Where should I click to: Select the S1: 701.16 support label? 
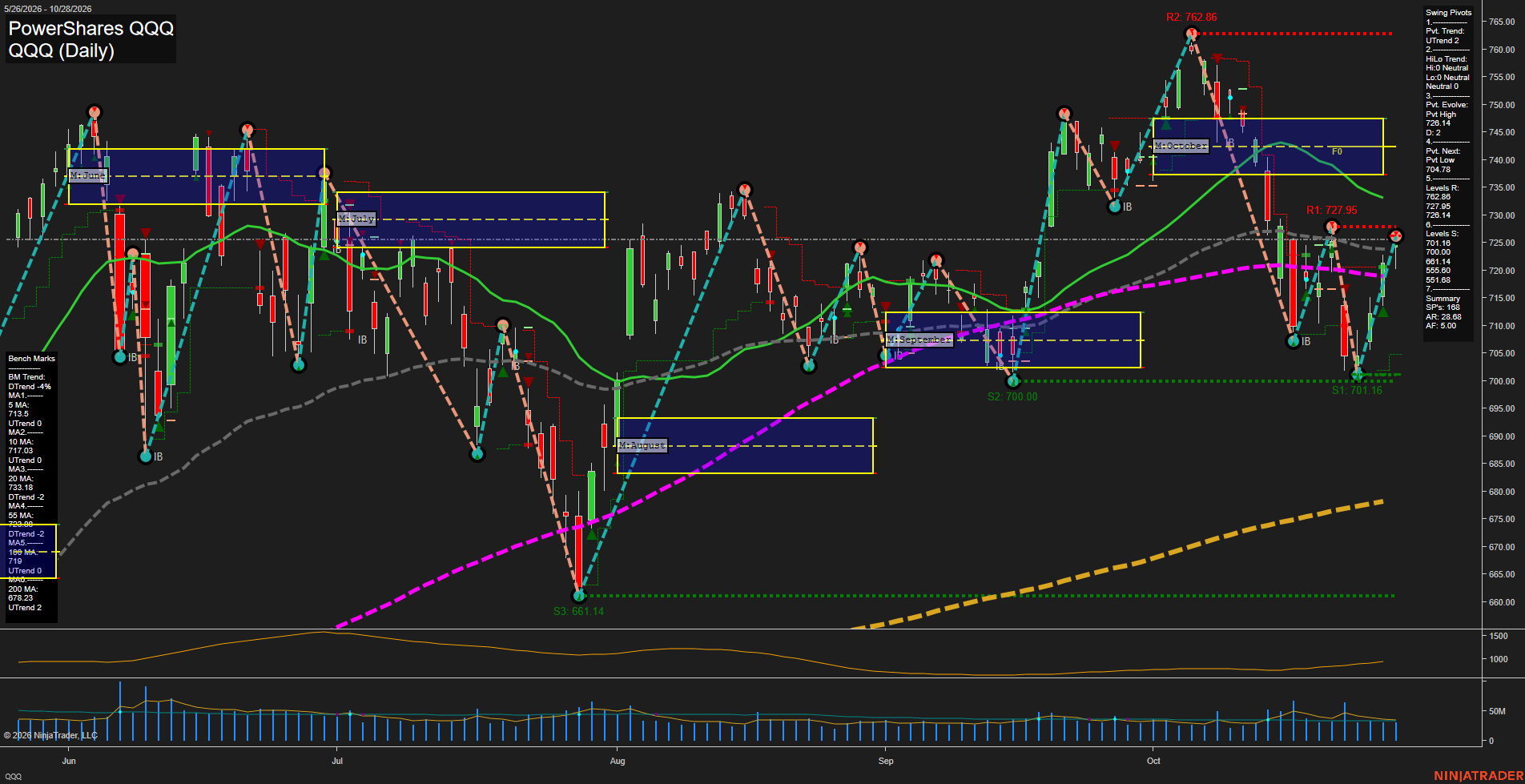point(1357,390)
